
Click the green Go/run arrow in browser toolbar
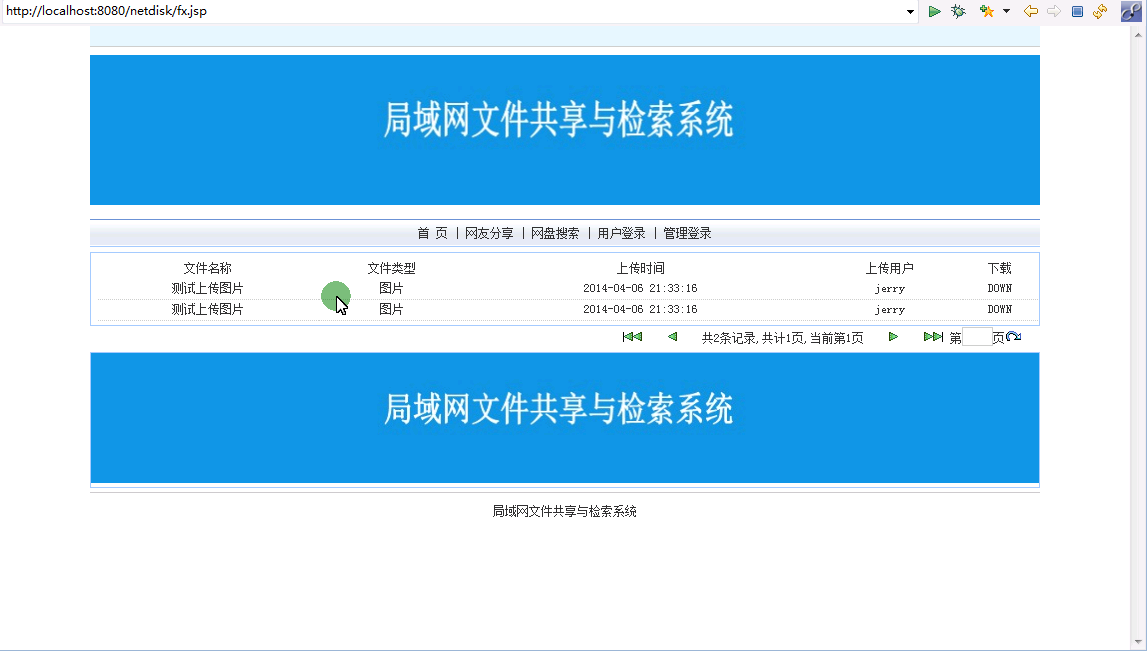pos(934,11)
